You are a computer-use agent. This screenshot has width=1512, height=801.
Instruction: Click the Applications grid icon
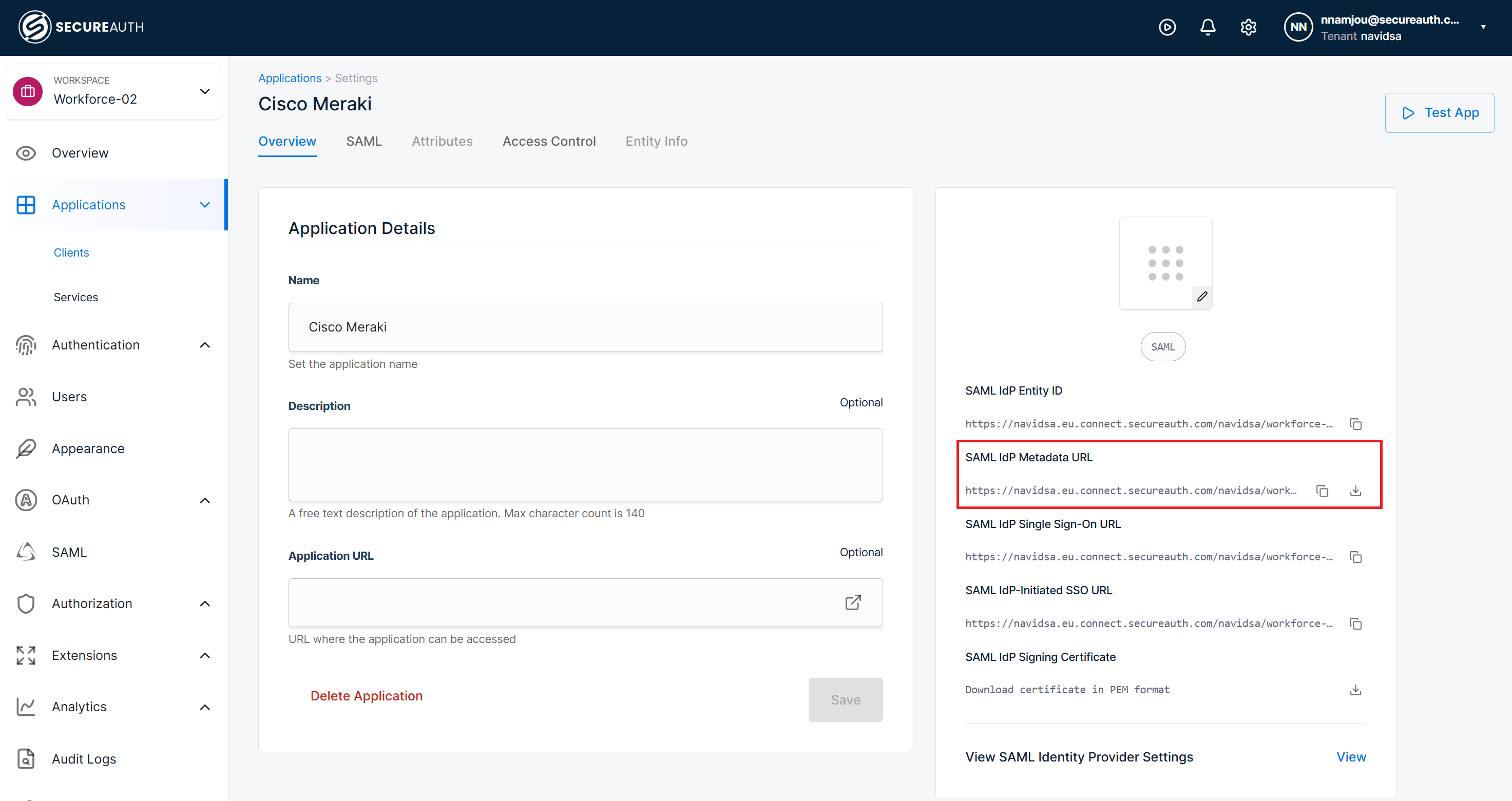click(26, 205)
